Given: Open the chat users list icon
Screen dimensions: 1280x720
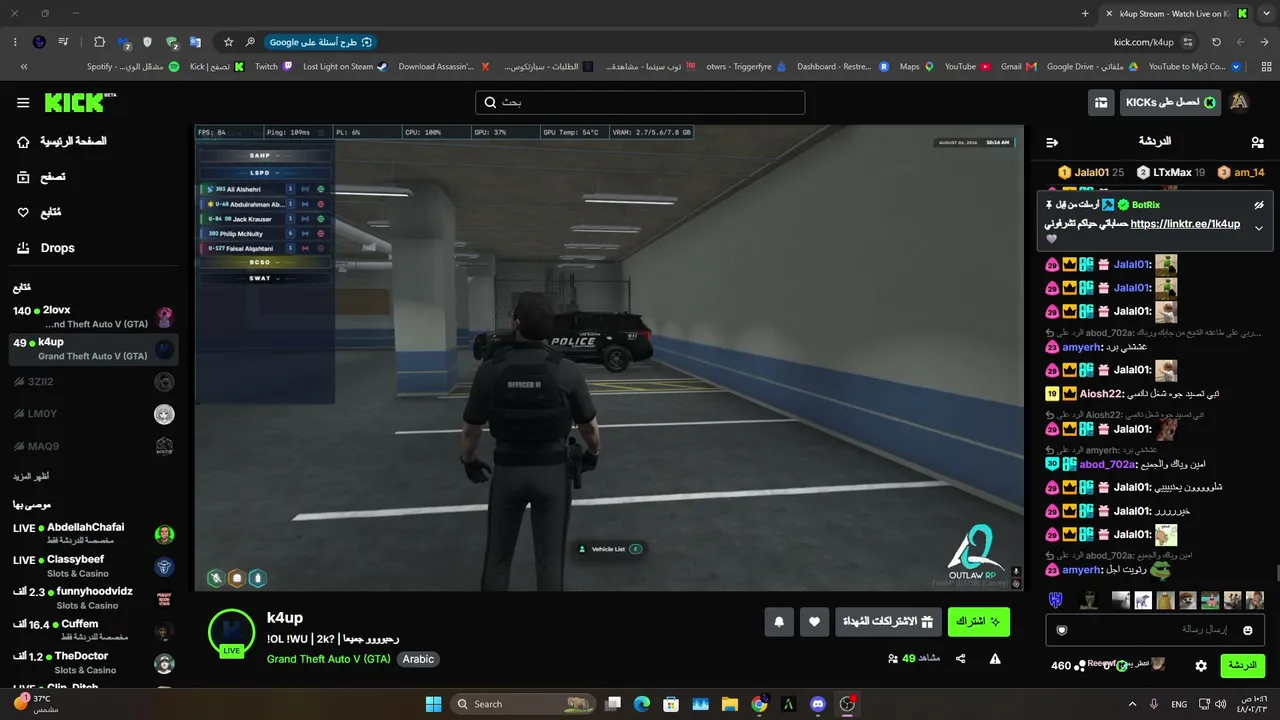Looking at the screenshot, I should (1258, 142).
